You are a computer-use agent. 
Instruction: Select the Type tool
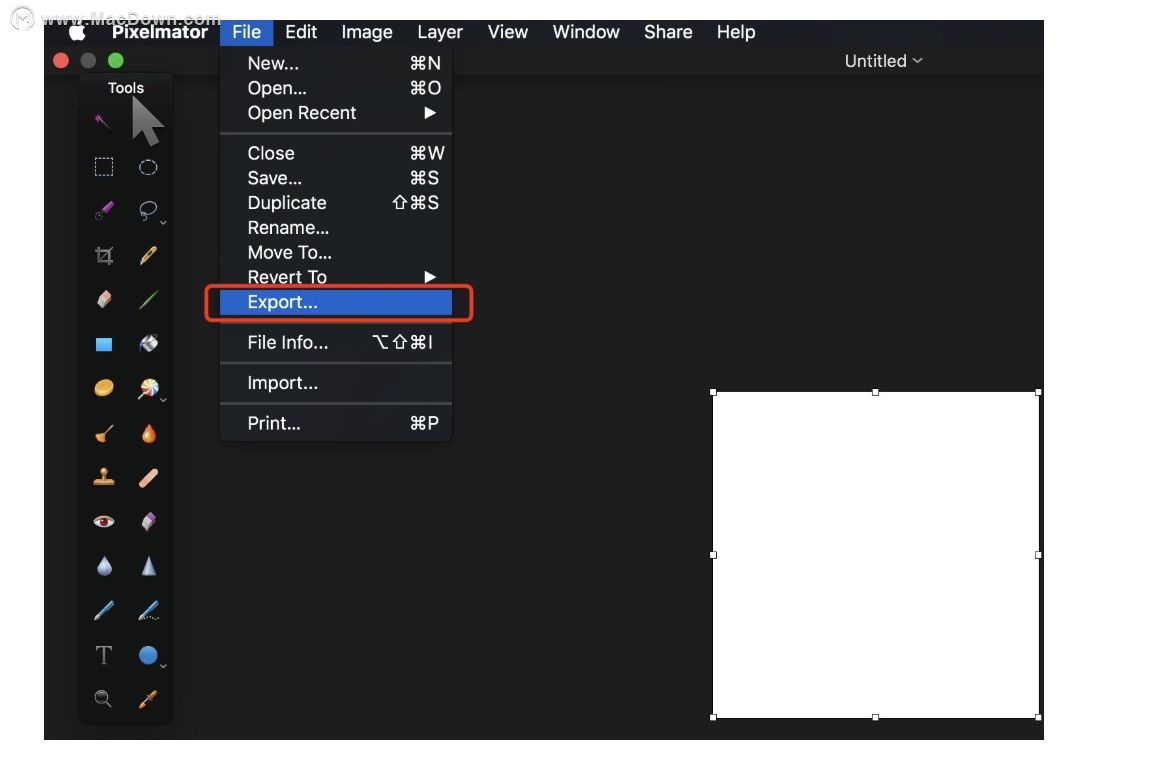(103, 655)
